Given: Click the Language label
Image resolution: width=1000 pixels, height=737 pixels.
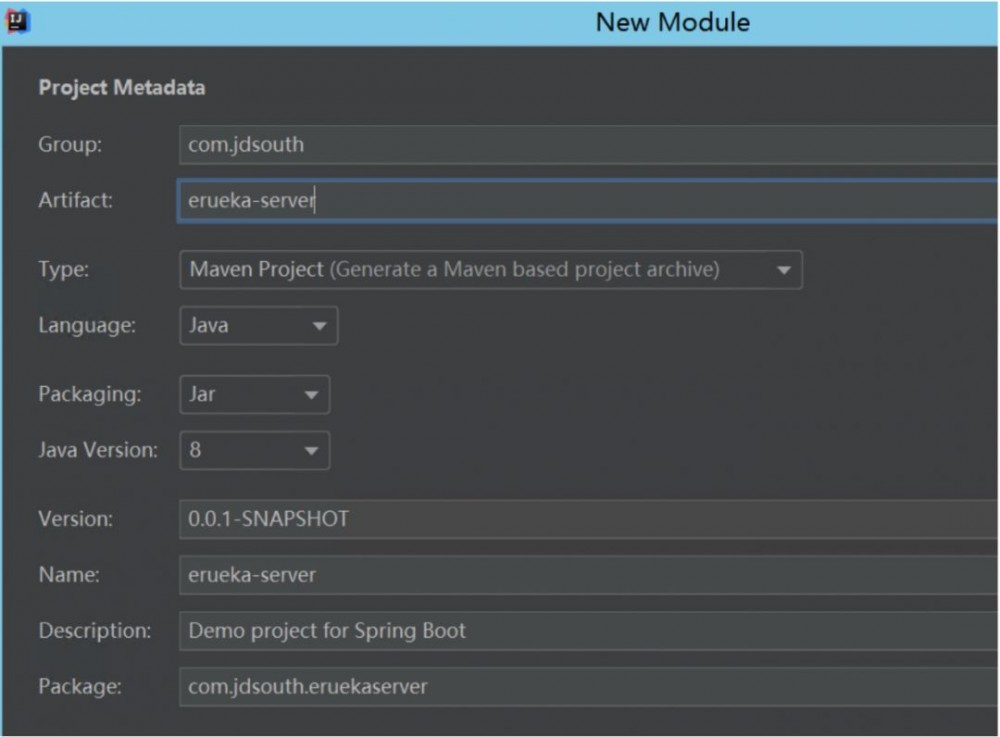Looking at the screenshot, I should [87, 325].
